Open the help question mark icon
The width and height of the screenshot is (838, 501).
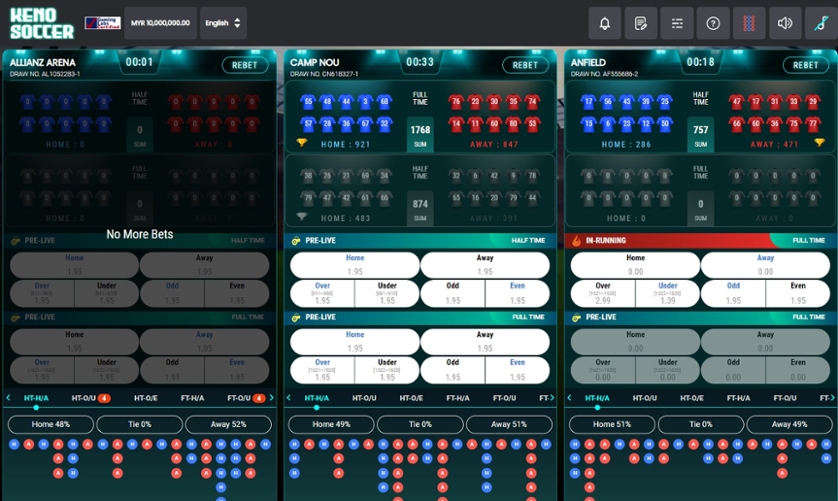click(713, 23)
